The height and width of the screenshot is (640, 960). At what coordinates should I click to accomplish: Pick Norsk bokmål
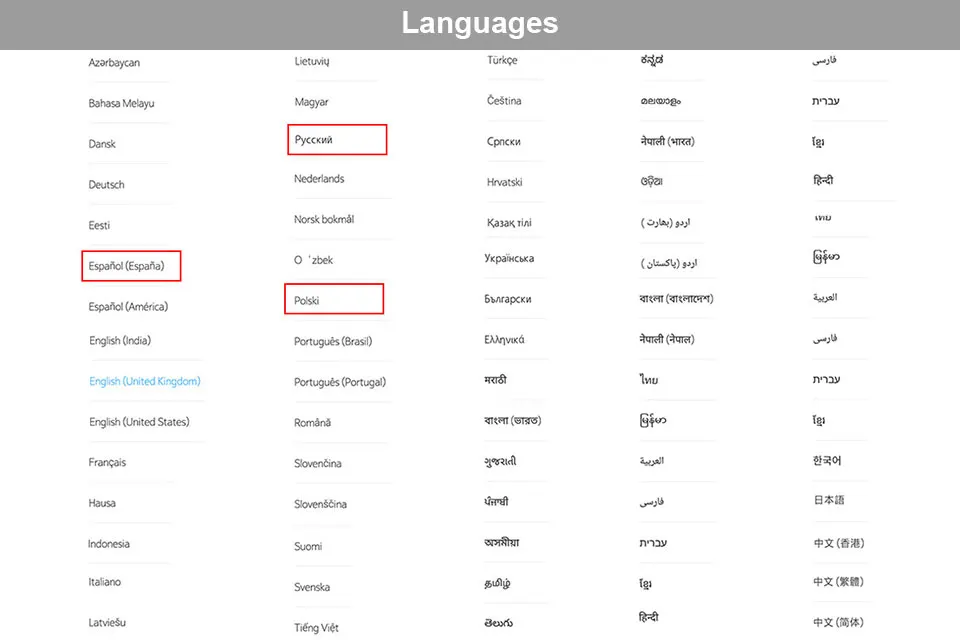(x=324, y=219)
